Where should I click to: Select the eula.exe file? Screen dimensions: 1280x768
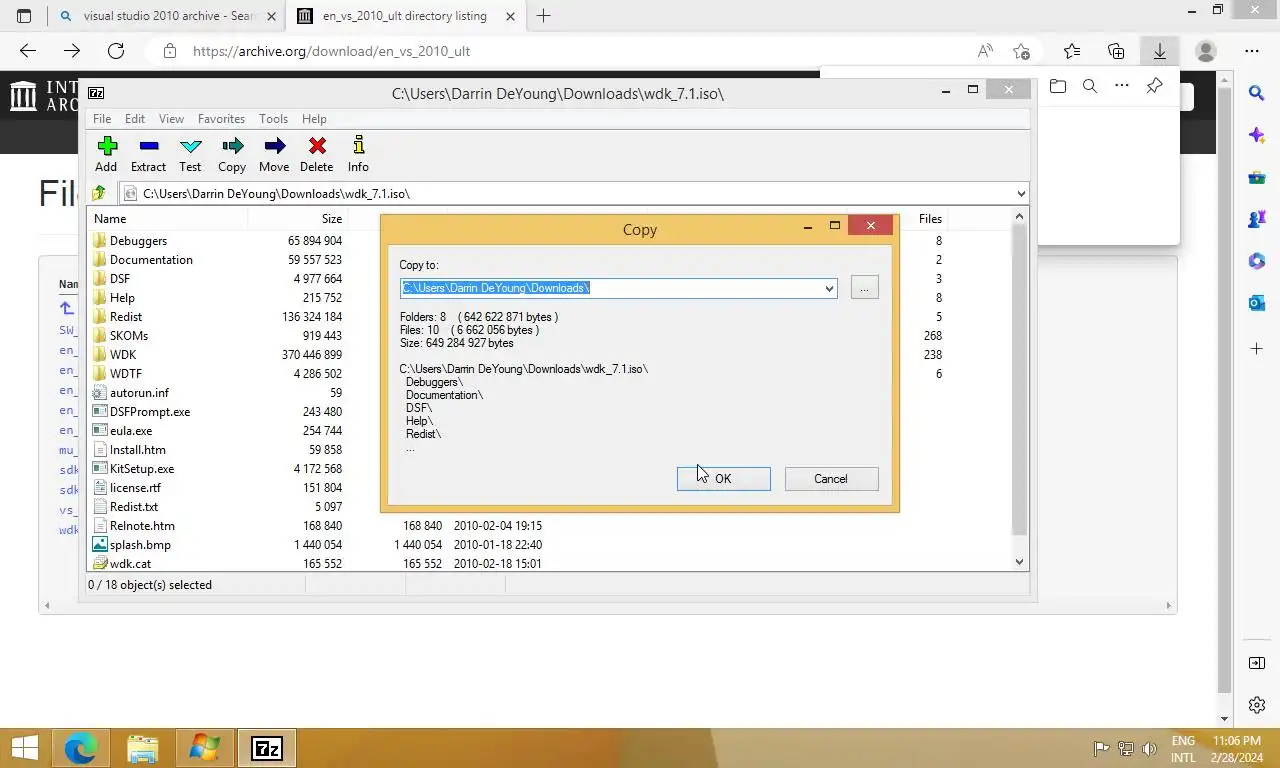pos(131,431)
